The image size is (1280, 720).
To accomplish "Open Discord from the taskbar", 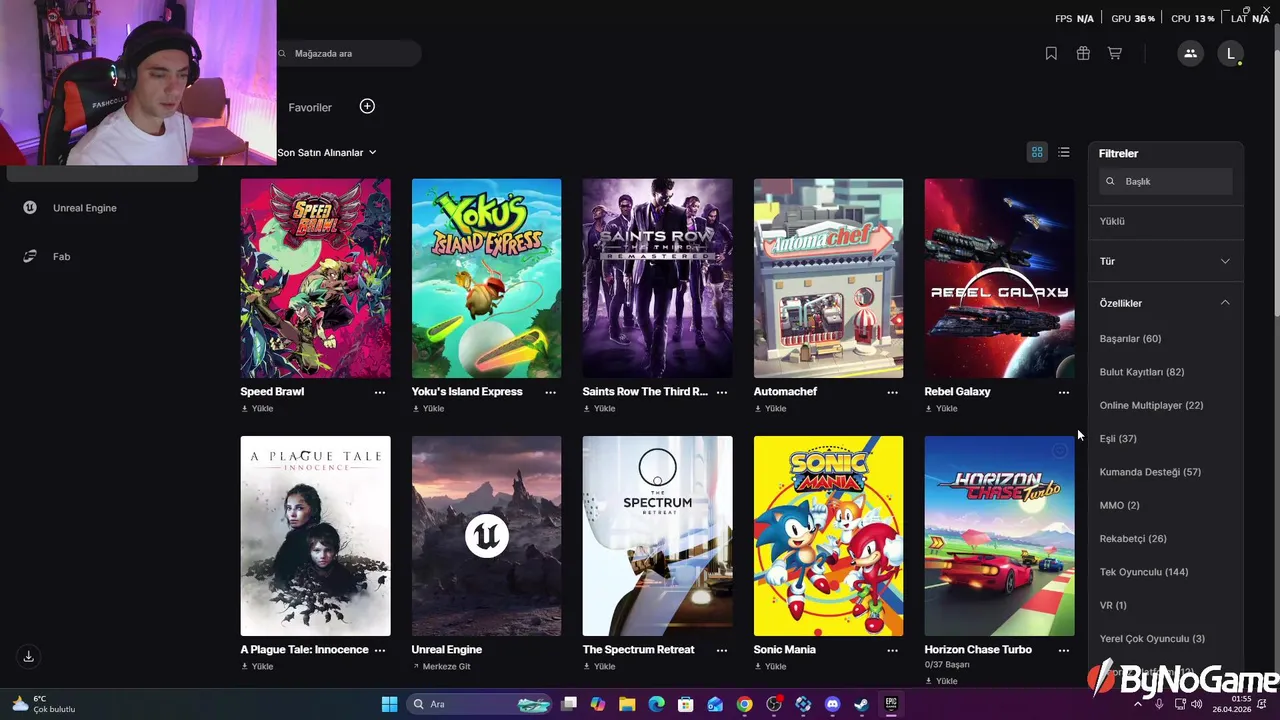I will coord(832,704).
